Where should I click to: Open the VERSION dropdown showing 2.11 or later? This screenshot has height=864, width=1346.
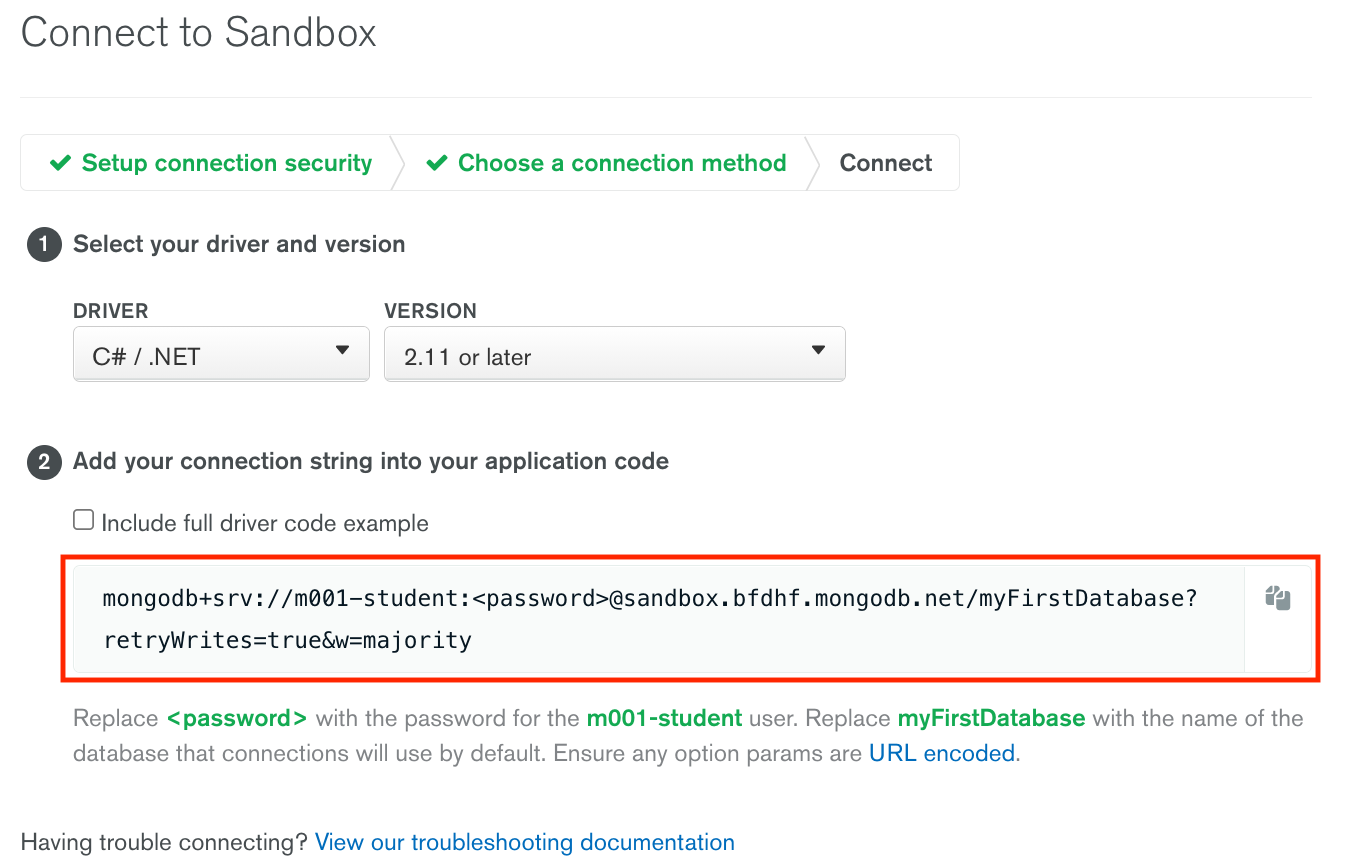tap(615, 354)
